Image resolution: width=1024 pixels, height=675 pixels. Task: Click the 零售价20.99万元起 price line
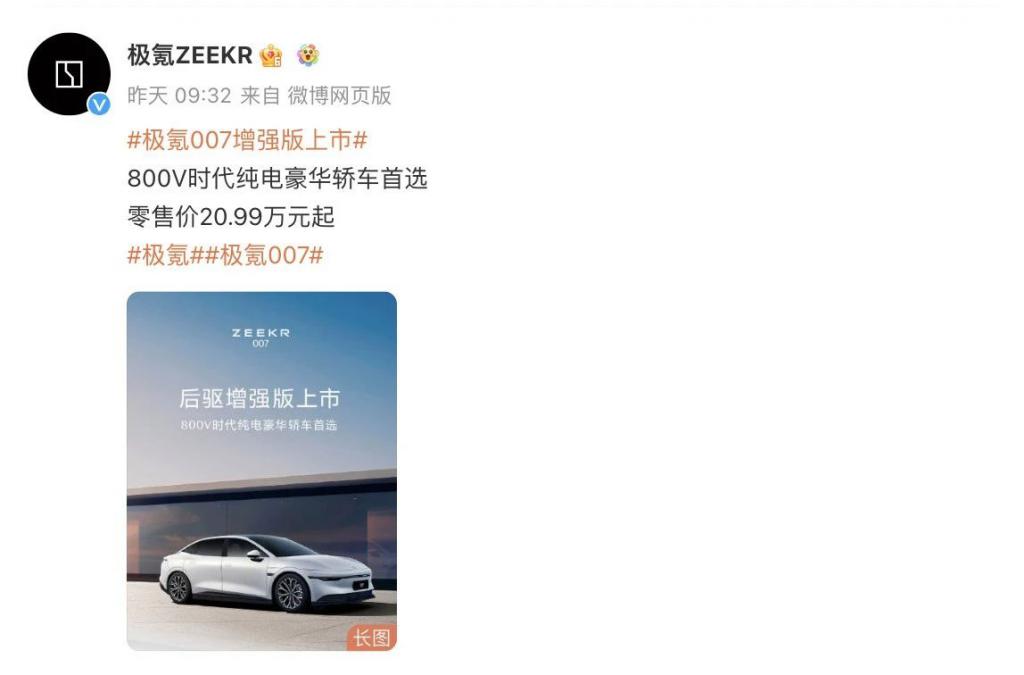point(231,217)
